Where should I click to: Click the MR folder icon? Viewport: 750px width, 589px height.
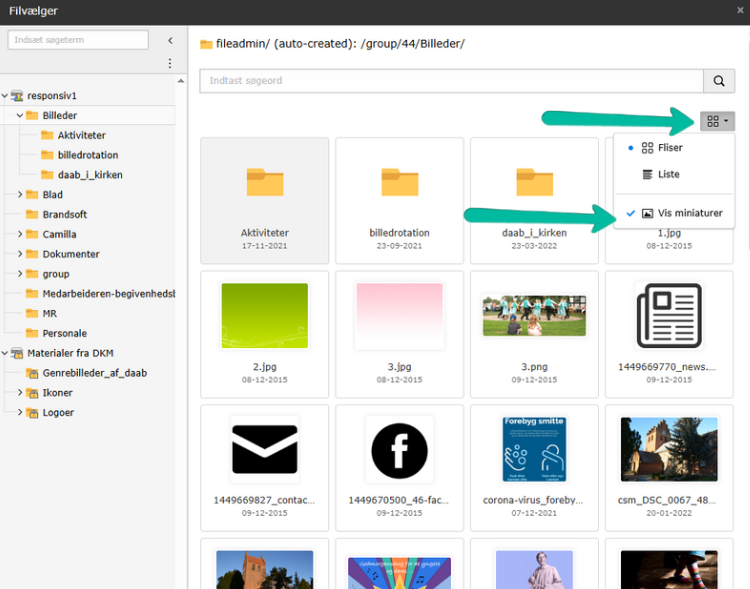32,313
